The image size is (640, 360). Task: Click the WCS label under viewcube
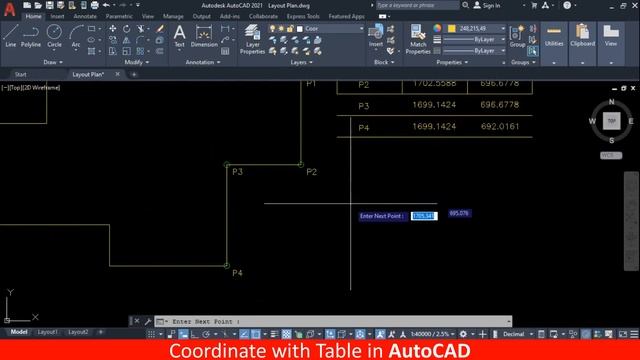coord(611,156)
